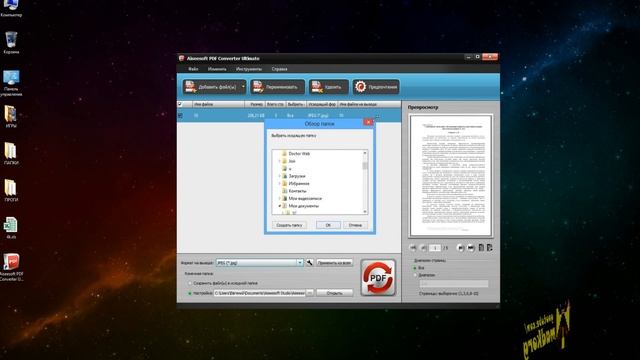Open the Компьютер desktop icon
The height and width of the screenshot is (360, 640).
pos(11,9)
